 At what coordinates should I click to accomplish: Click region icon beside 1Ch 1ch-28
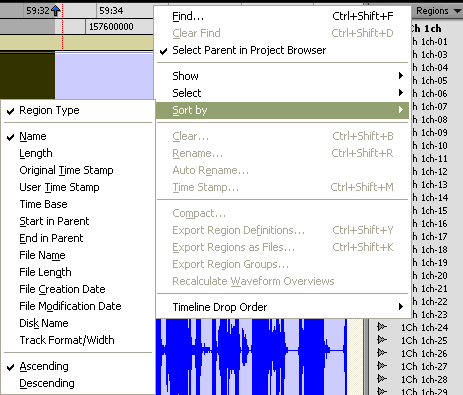coord(382,379)
